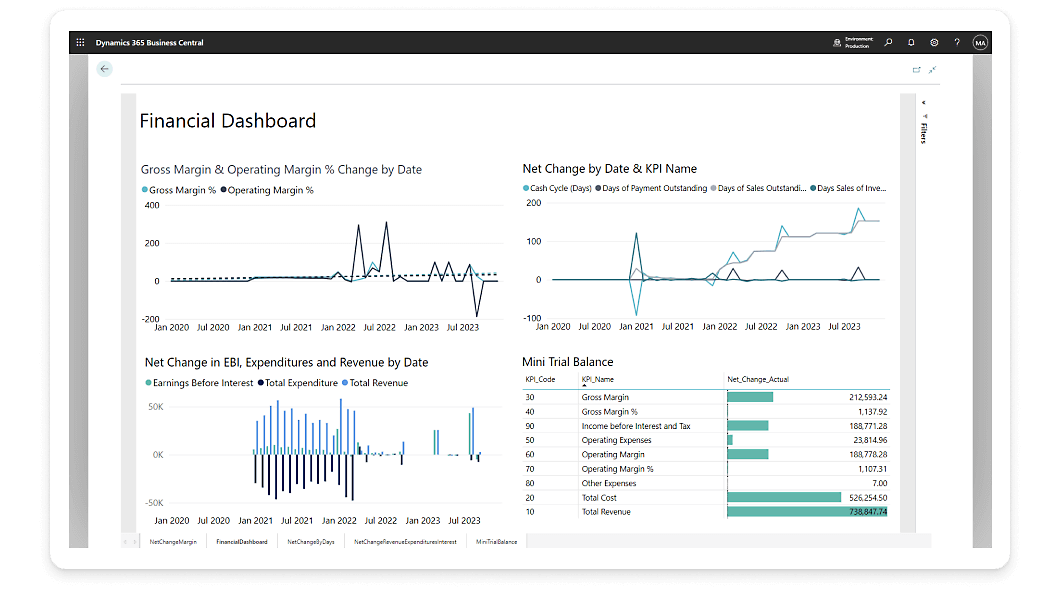Image resolution: width=1060 pixels, height=596 pixels.
Task: Toggle Total Expenditure legend series
Action: click(298, 383)
